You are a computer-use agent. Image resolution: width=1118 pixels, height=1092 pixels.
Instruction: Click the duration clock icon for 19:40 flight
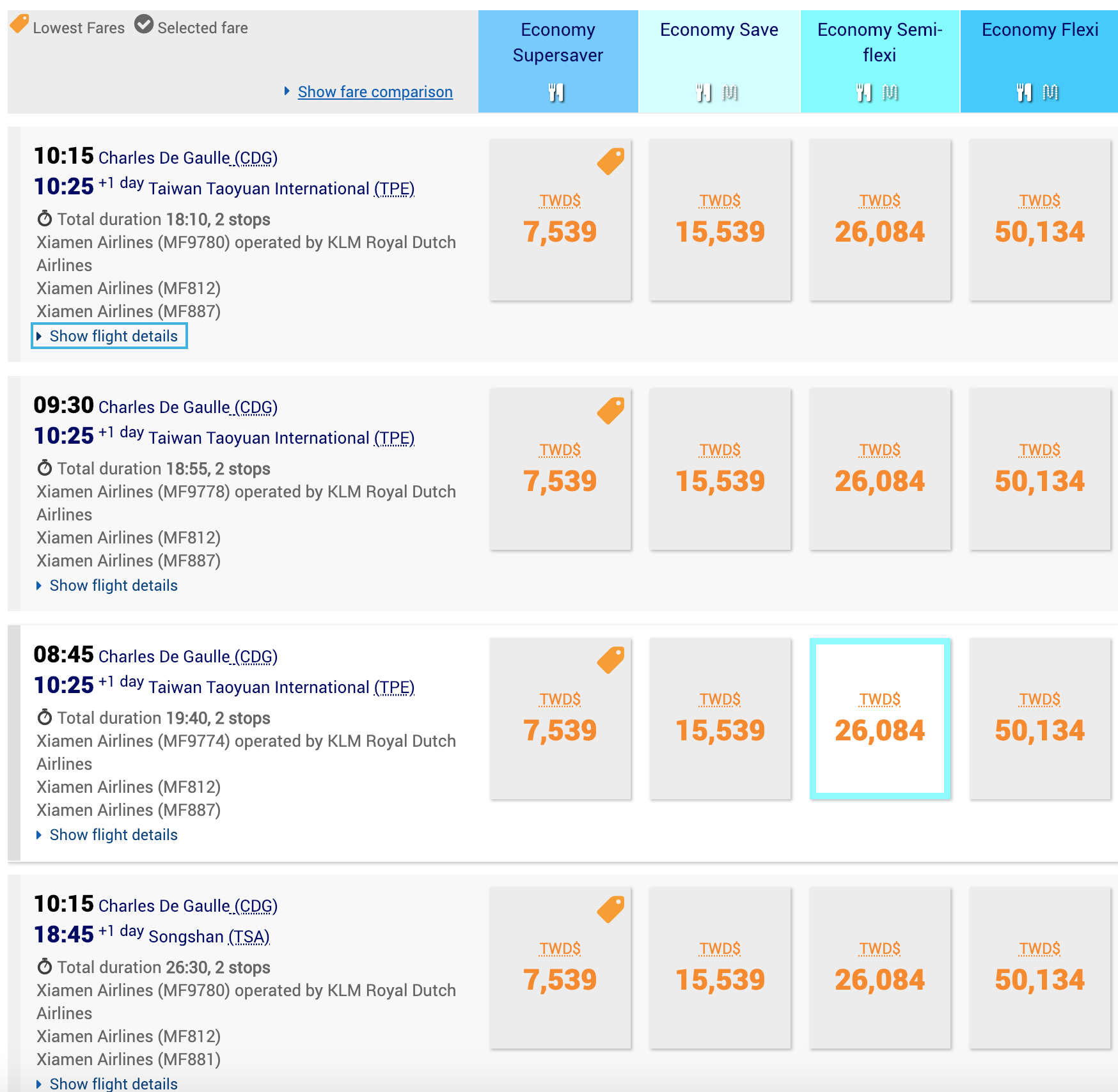tap(44, 717)
